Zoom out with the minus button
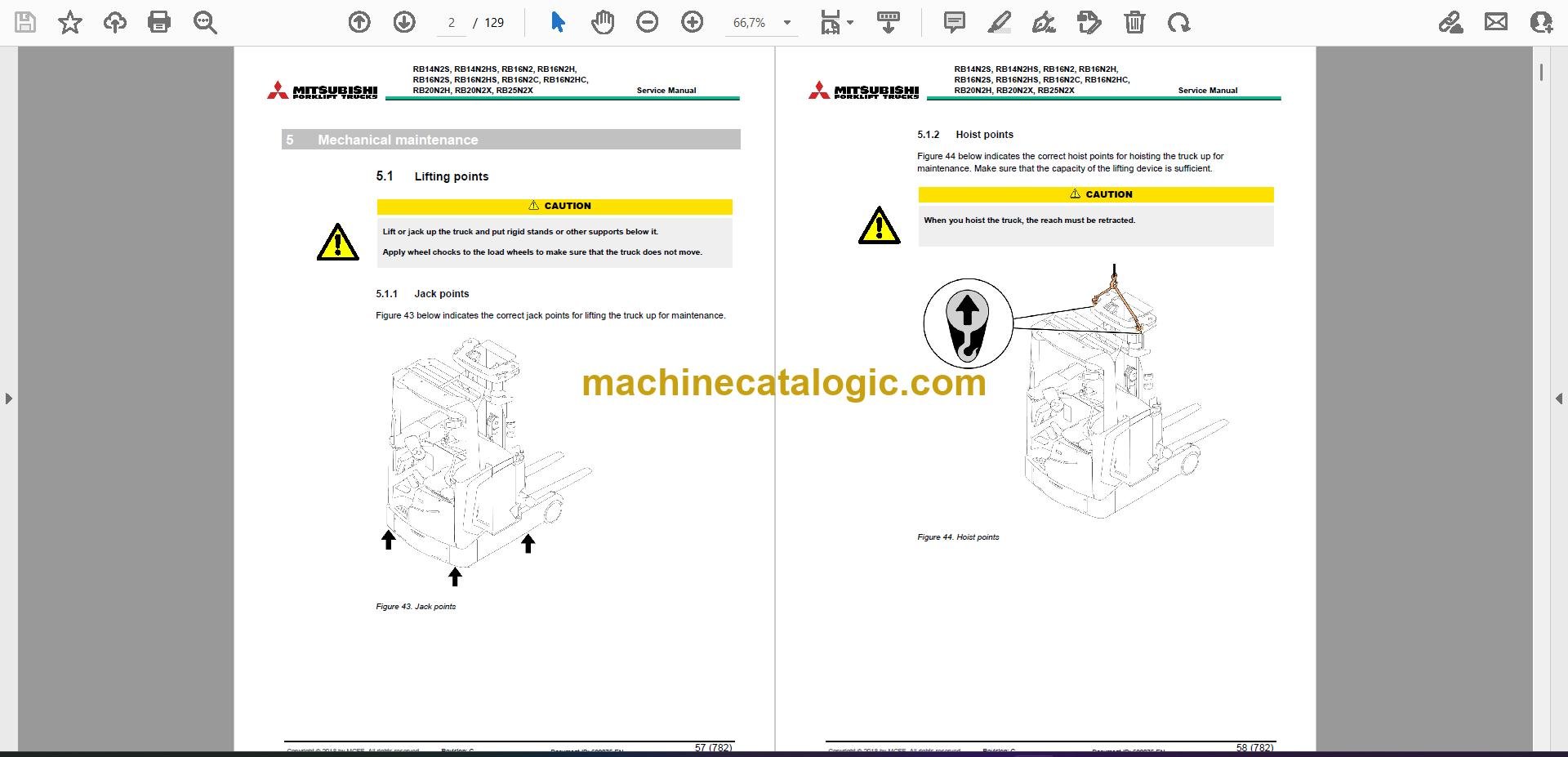 (648, 22)
